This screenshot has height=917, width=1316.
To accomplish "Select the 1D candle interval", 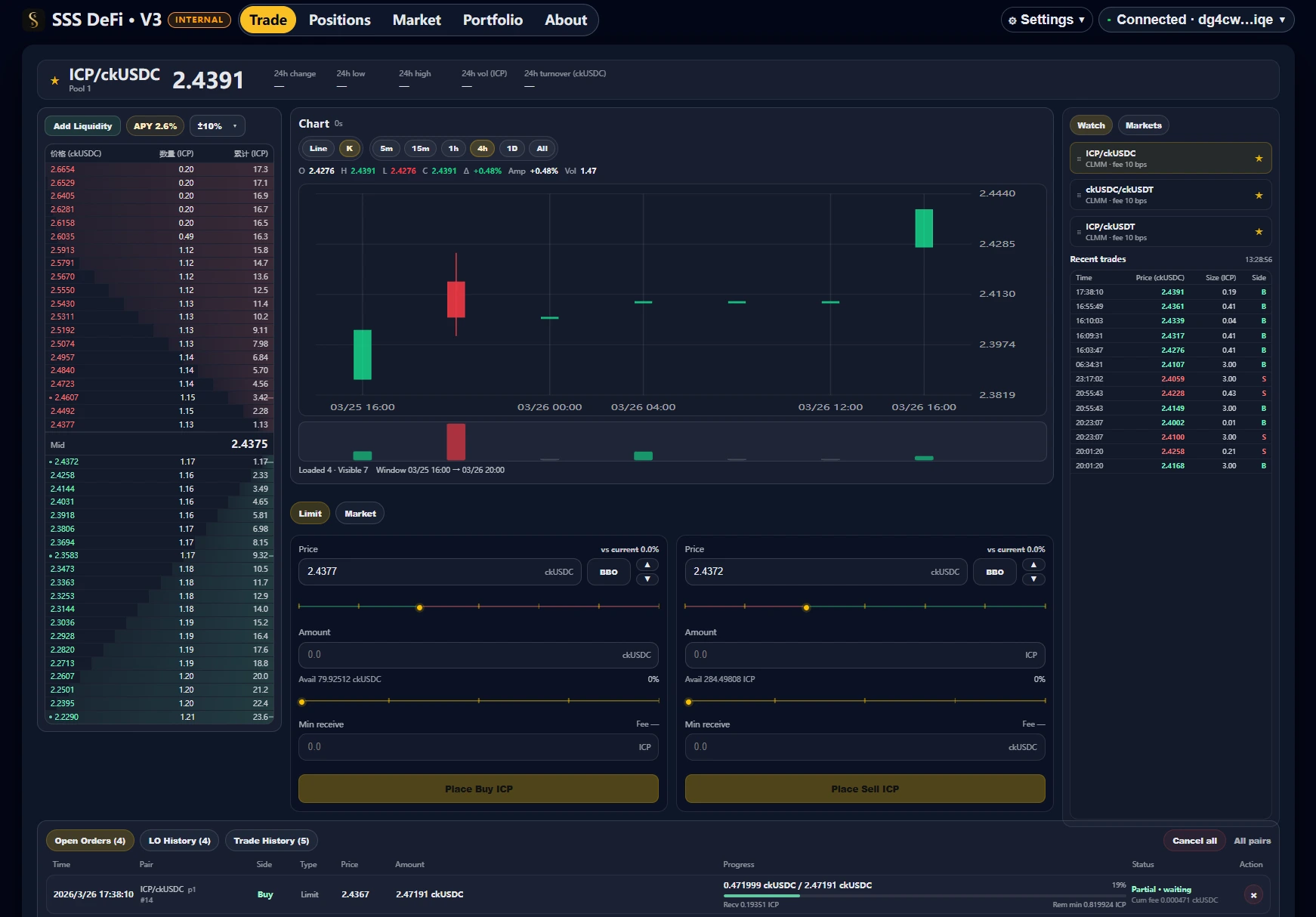I will pos(512,148).
